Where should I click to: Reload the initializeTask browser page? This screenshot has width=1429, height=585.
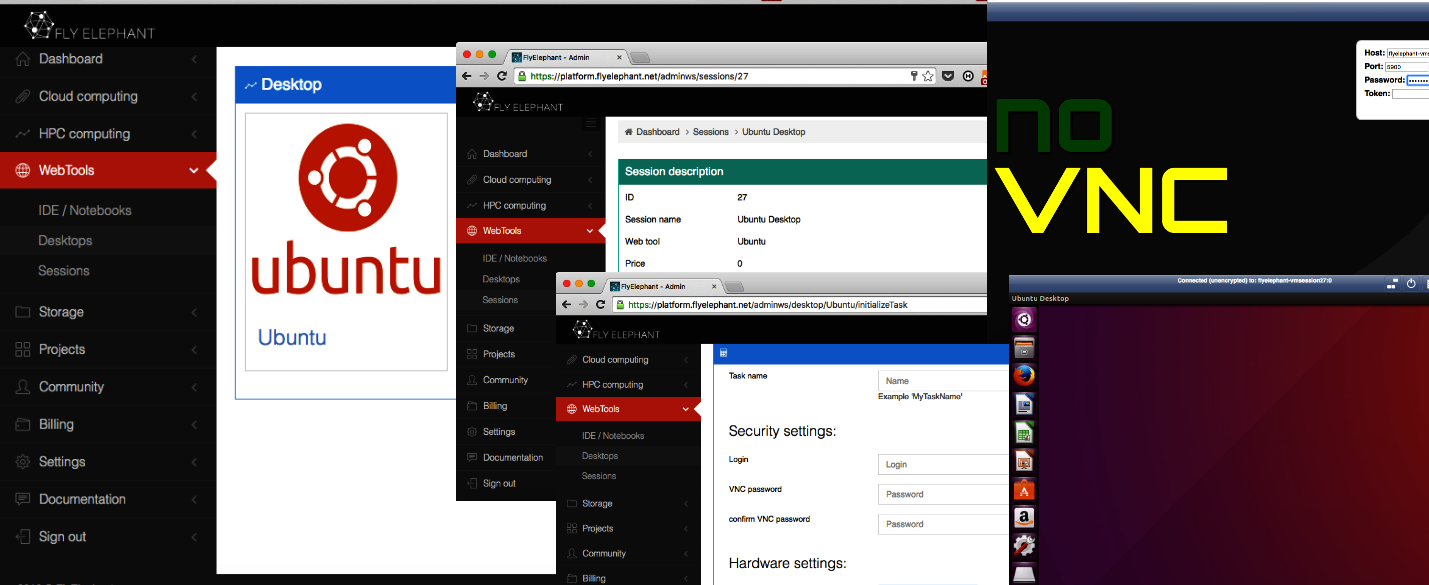601,304
